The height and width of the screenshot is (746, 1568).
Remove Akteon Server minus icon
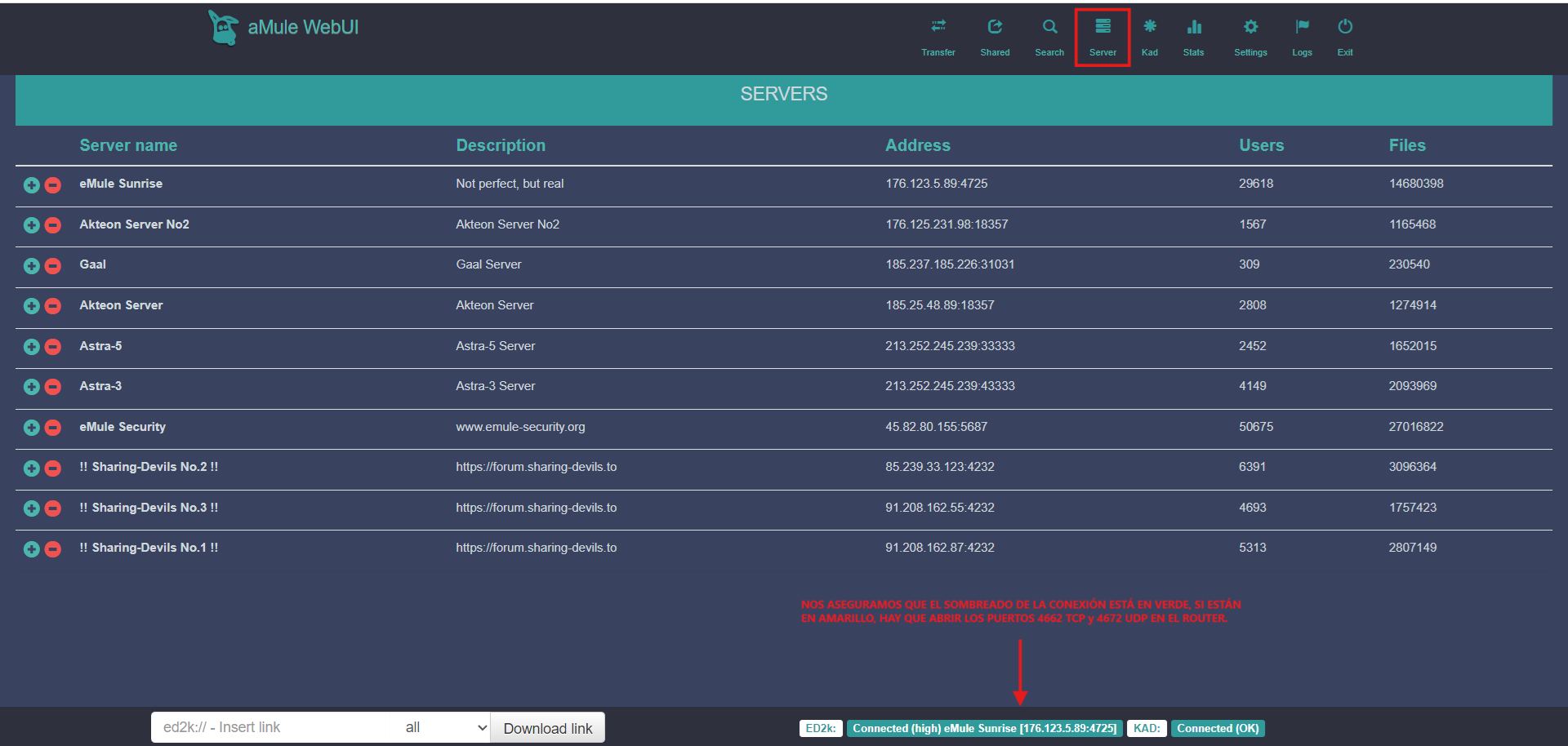[x=53, y=306]
